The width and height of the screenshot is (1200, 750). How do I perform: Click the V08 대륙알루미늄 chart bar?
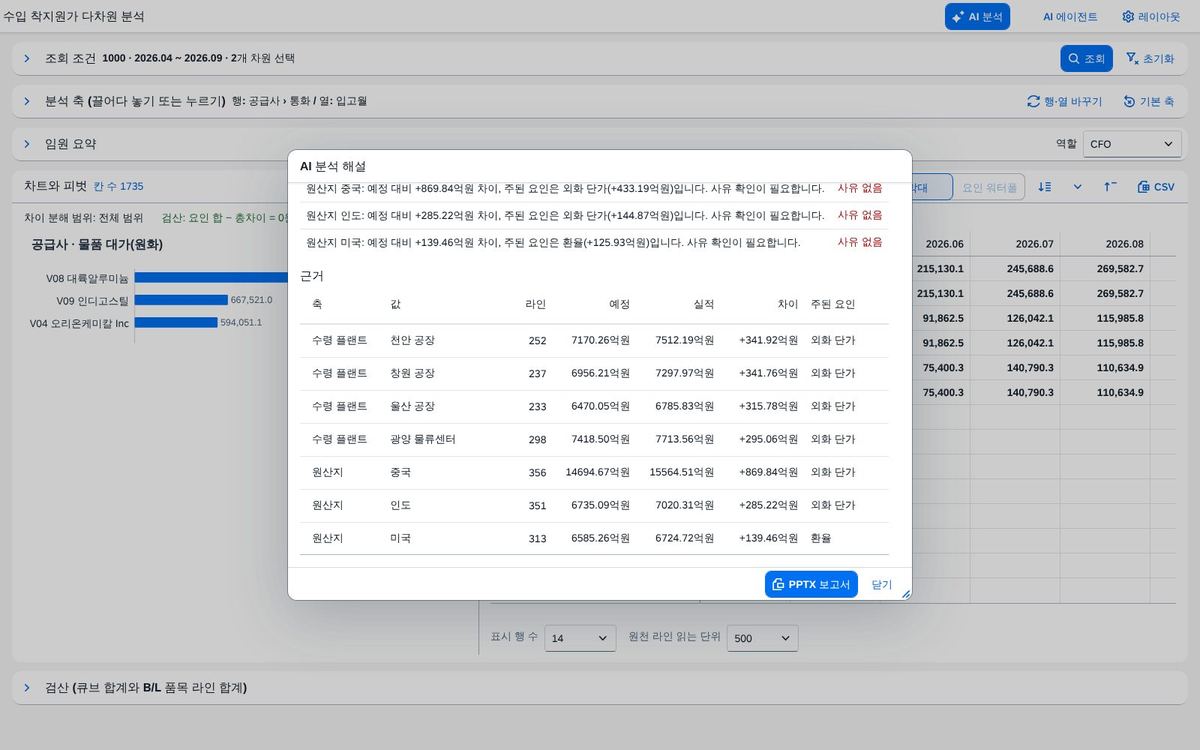tap(212, 278)
